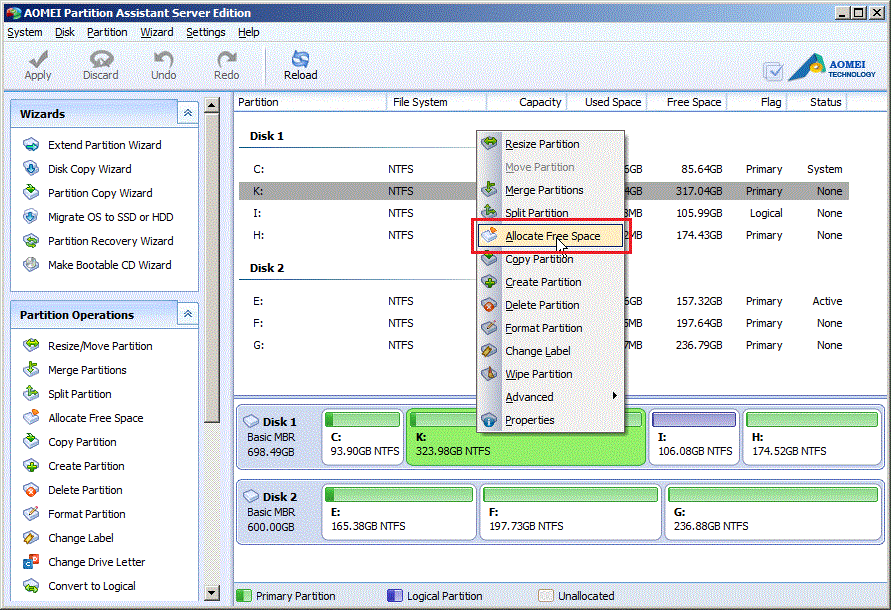Click the Apply checkmark toolbar icon
The image size is (891, 610).
tap(38, 59)
